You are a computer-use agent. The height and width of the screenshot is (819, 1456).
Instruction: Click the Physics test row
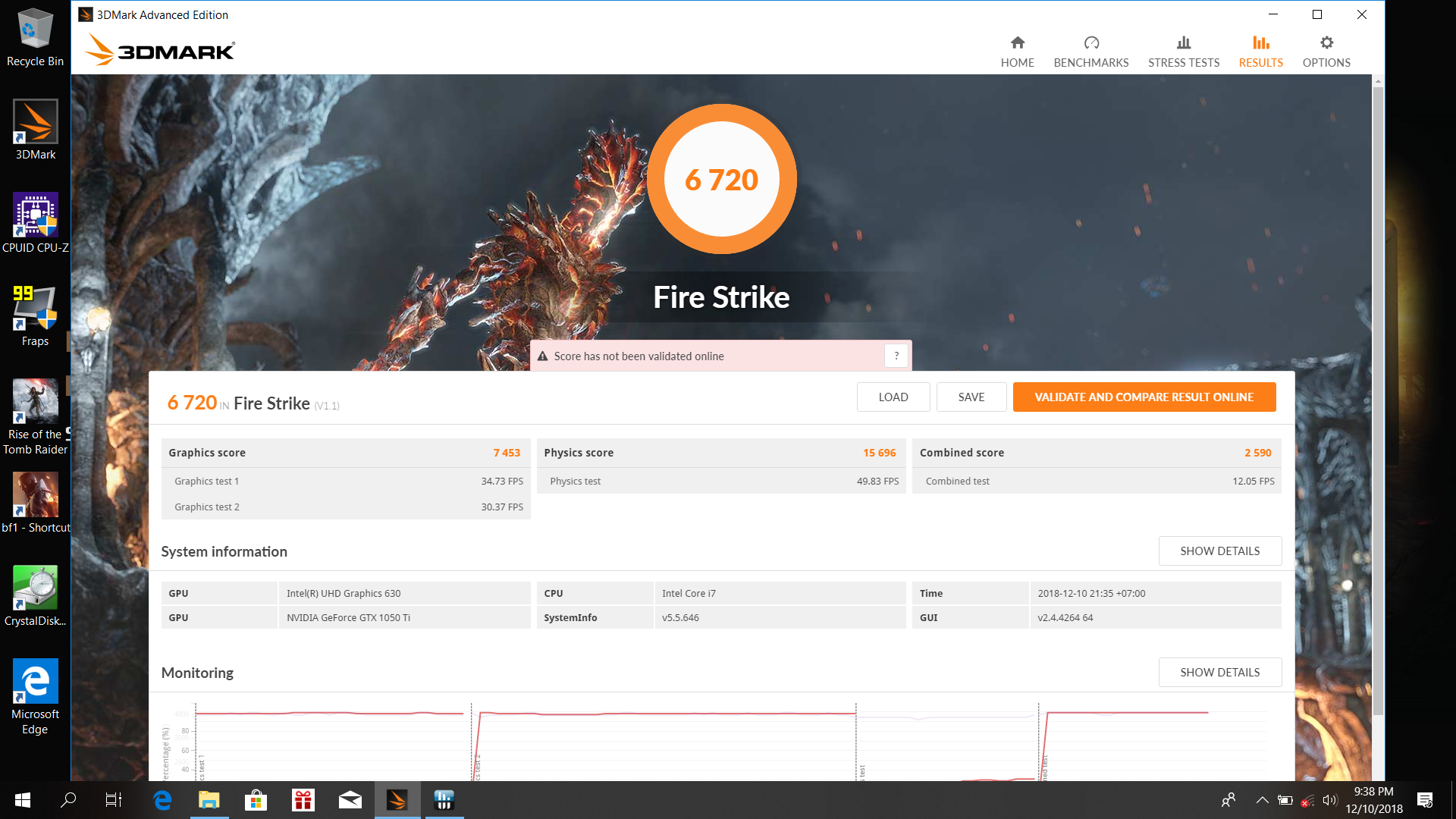pos(721,481)
